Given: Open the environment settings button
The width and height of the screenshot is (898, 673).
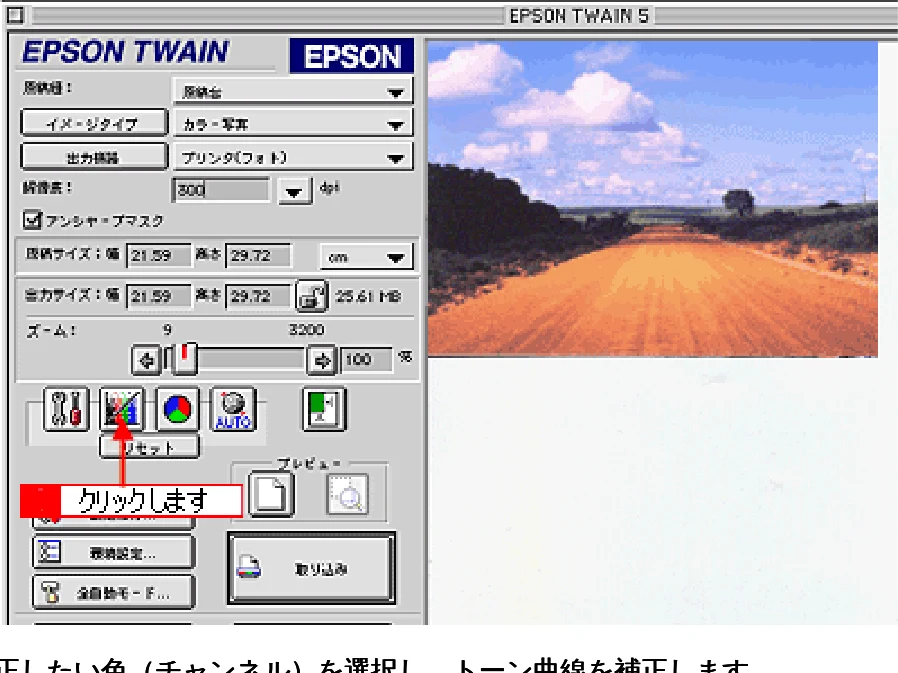Looking at the screenshot, I should click(x=113, y=552).
